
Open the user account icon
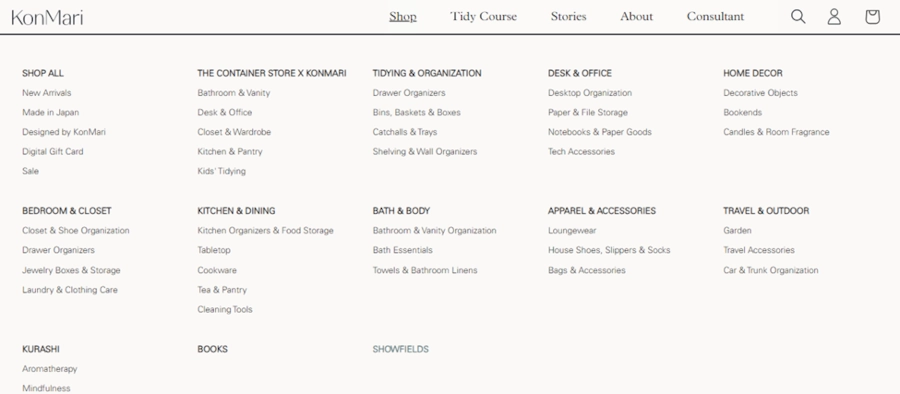tap(834, 17)
